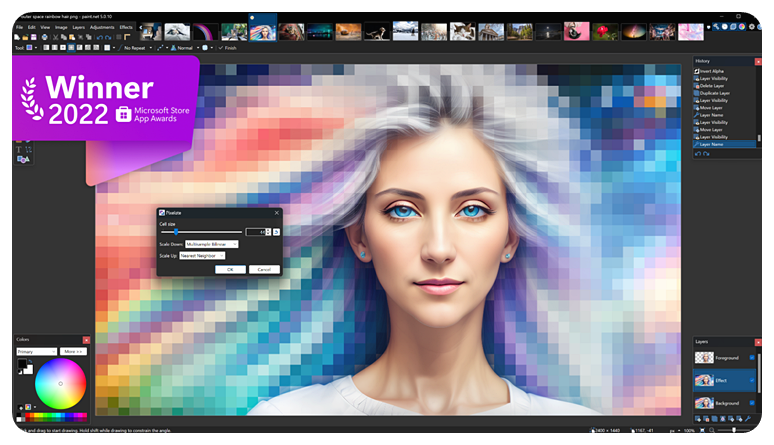Click the zoom slider in status bar
774x445 pixels.
pos(734,430)
